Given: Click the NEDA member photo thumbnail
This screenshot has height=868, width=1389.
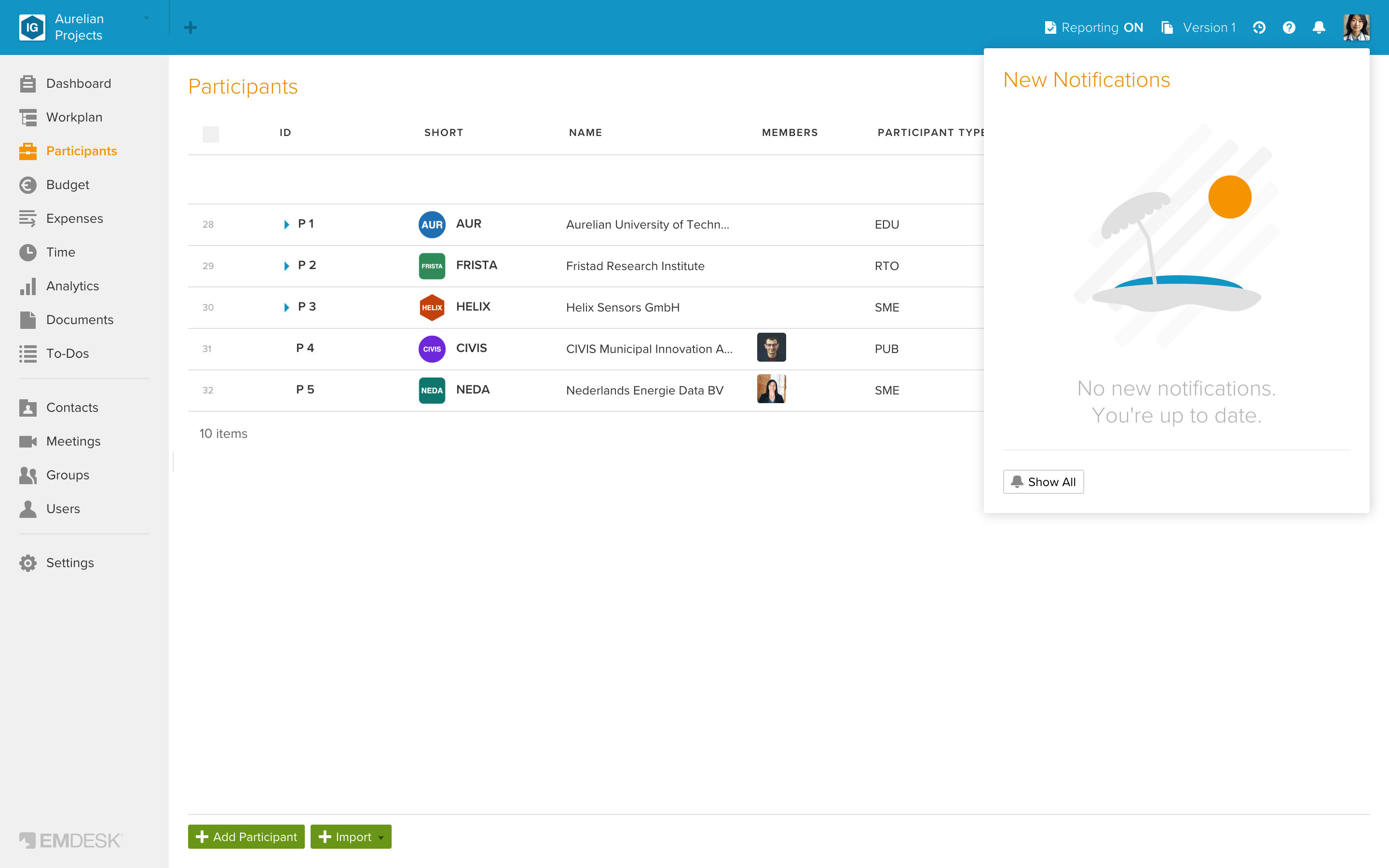Looking at the screenshot, I should pyautogui.click(x=771, y=389).
